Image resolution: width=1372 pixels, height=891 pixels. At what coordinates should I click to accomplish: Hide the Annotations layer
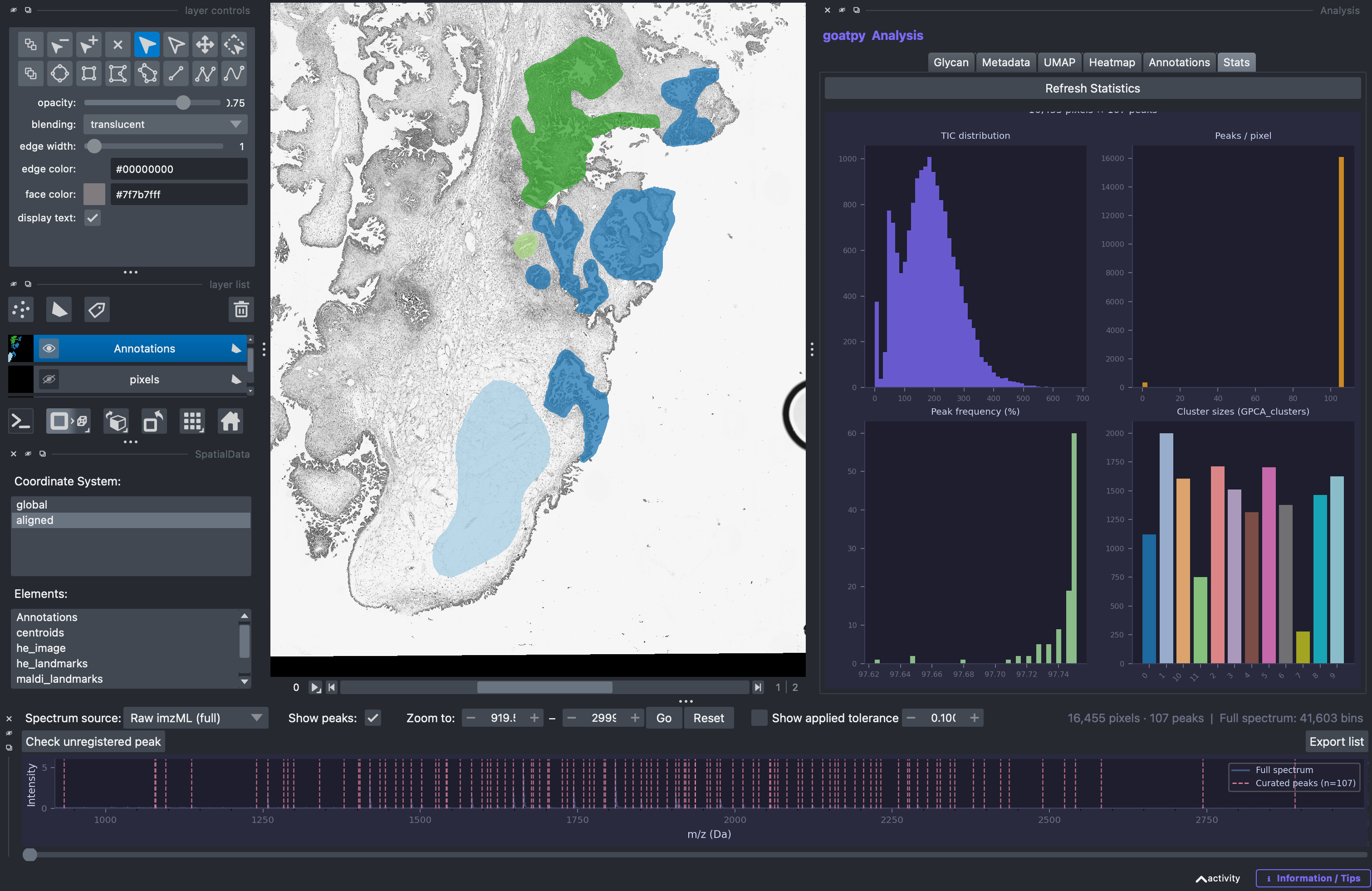coord(49,348)
